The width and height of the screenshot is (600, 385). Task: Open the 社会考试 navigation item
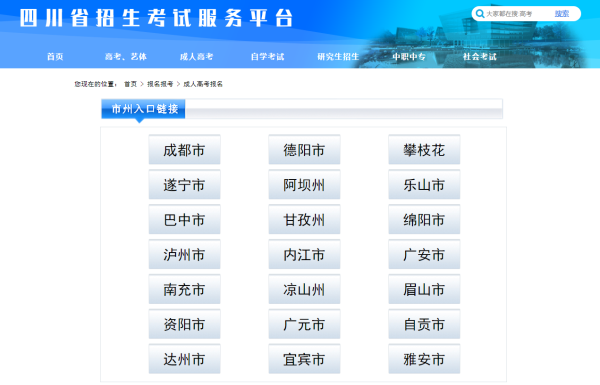480,57
